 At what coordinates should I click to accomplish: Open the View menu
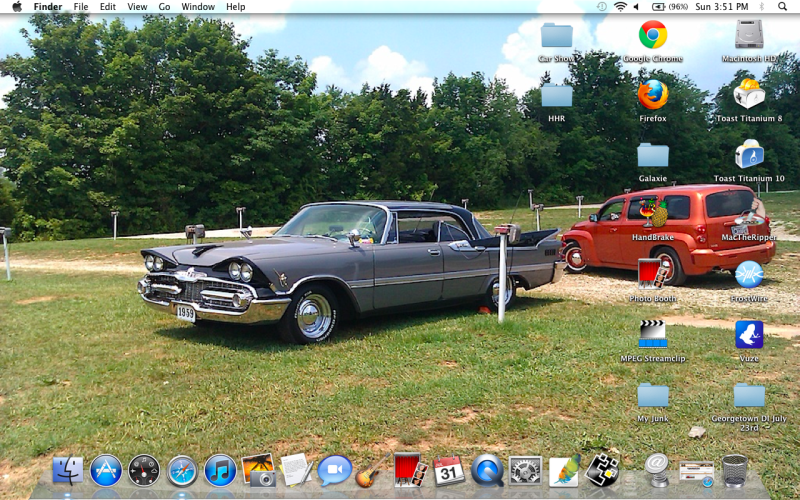point(137,7)
